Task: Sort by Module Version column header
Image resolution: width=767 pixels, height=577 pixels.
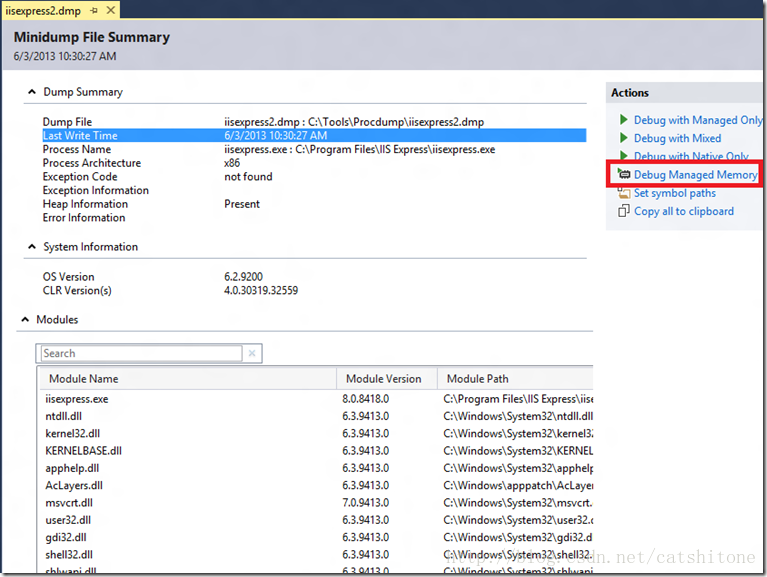Action: click(x=384, y=379)
